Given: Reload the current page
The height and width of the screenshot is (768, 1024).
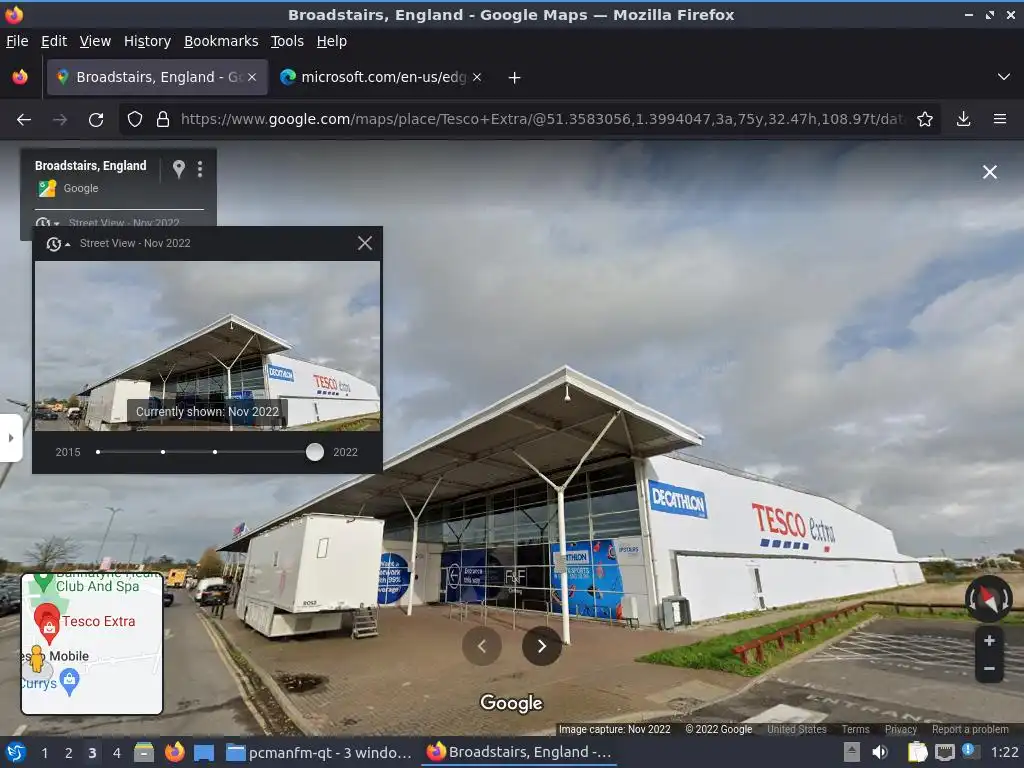Looking at the screenshot, I should coord(96,120).
